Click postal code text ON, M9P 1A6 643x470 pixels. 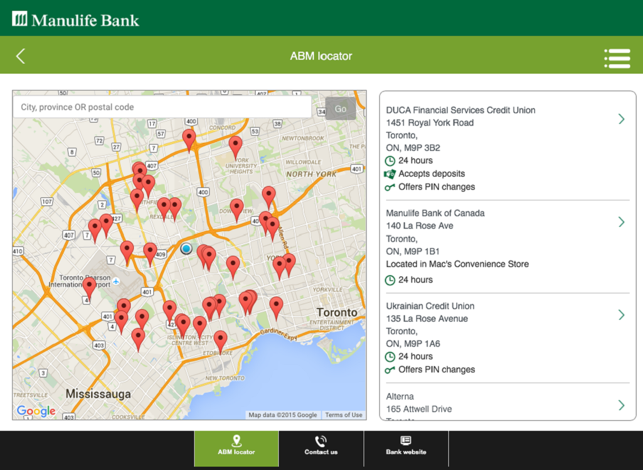[413, 344]
